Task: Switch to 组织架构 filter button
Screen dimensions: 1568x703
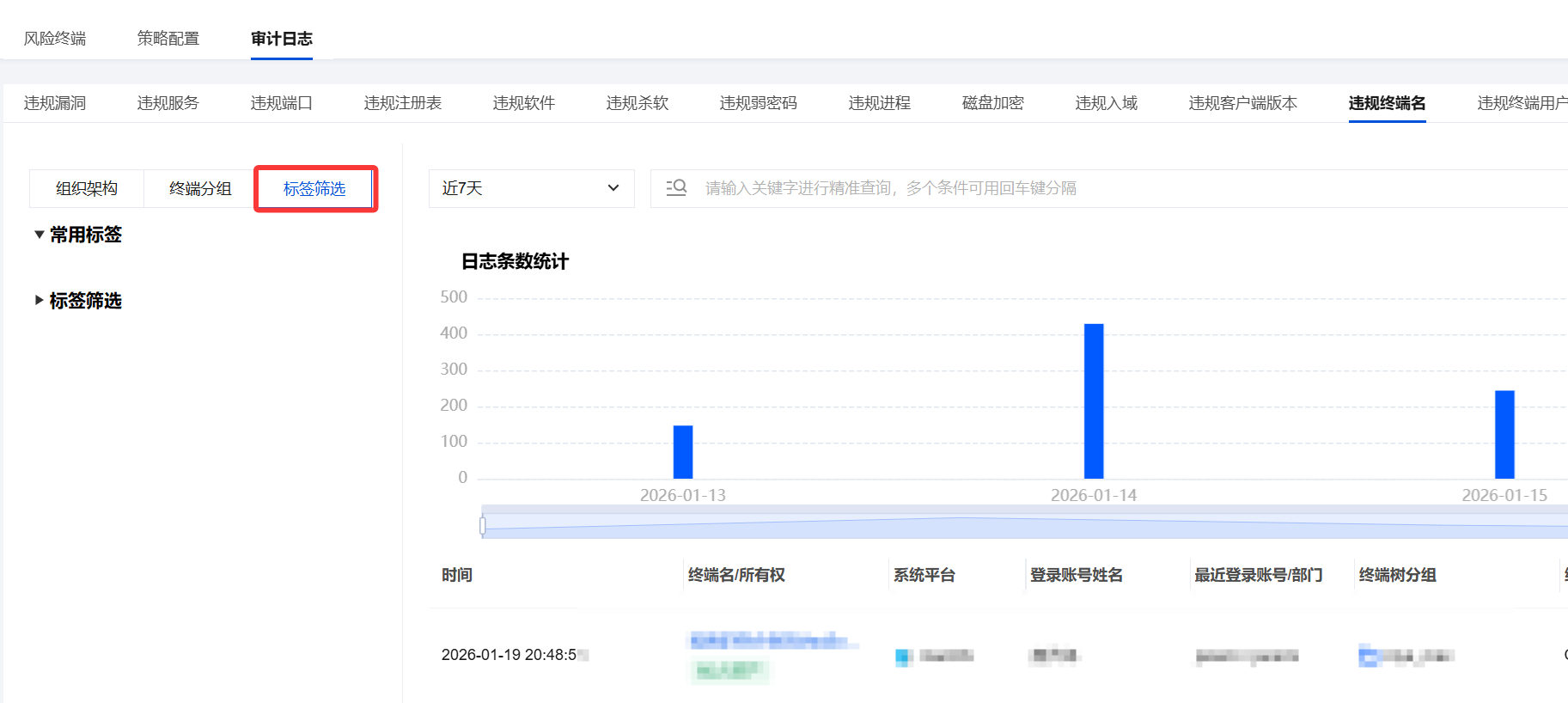Action: (x=87, y=188)
